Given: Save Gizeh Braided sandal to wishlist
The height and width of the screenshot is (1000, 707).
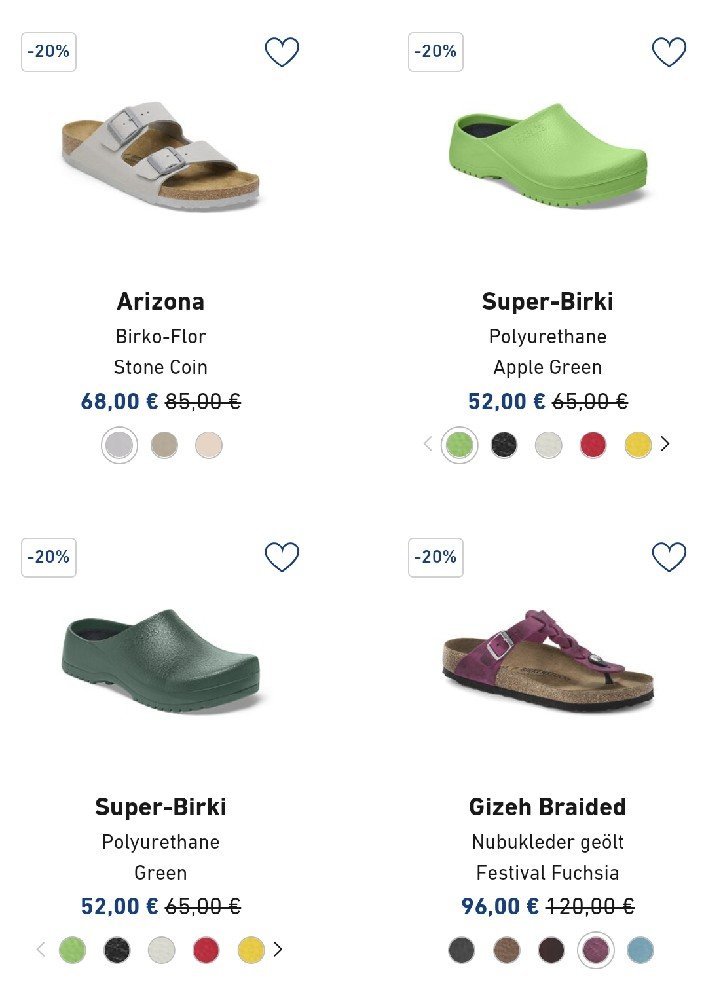Looking at the screenshot, I should [x=669, y=557].
